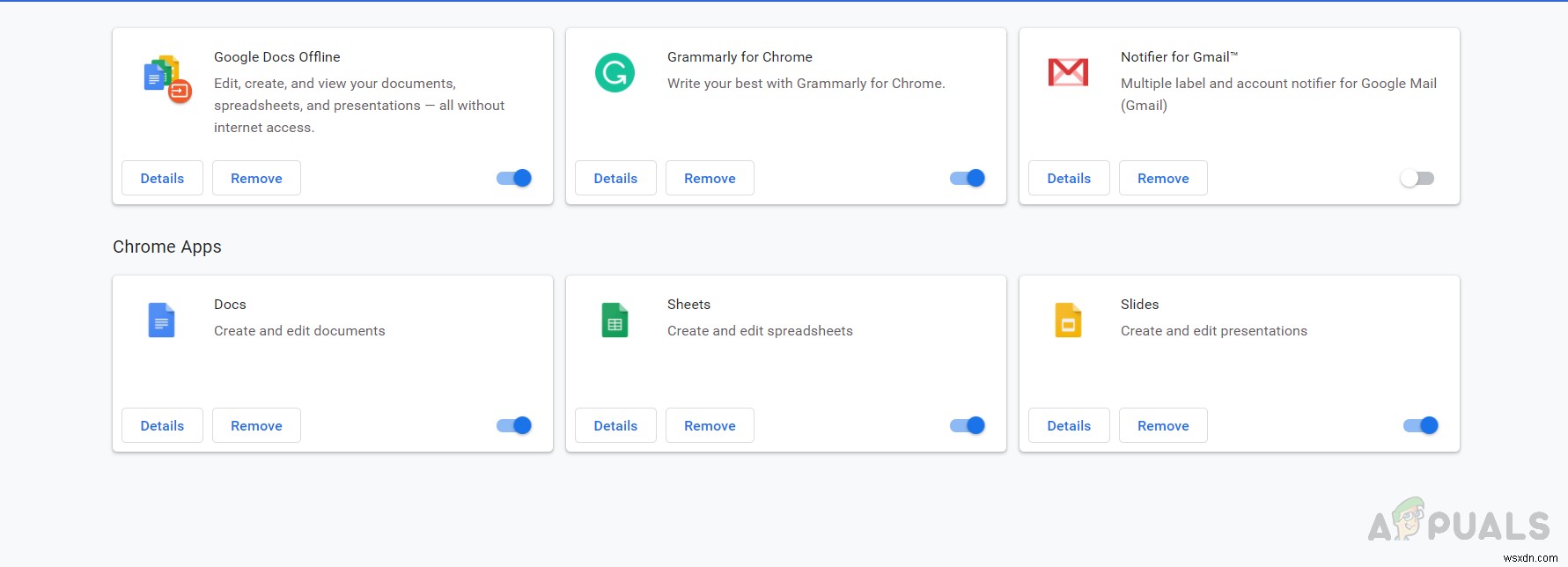Click the blue Docs app icon
1568x567 pixels.
(x=161, y=320)
